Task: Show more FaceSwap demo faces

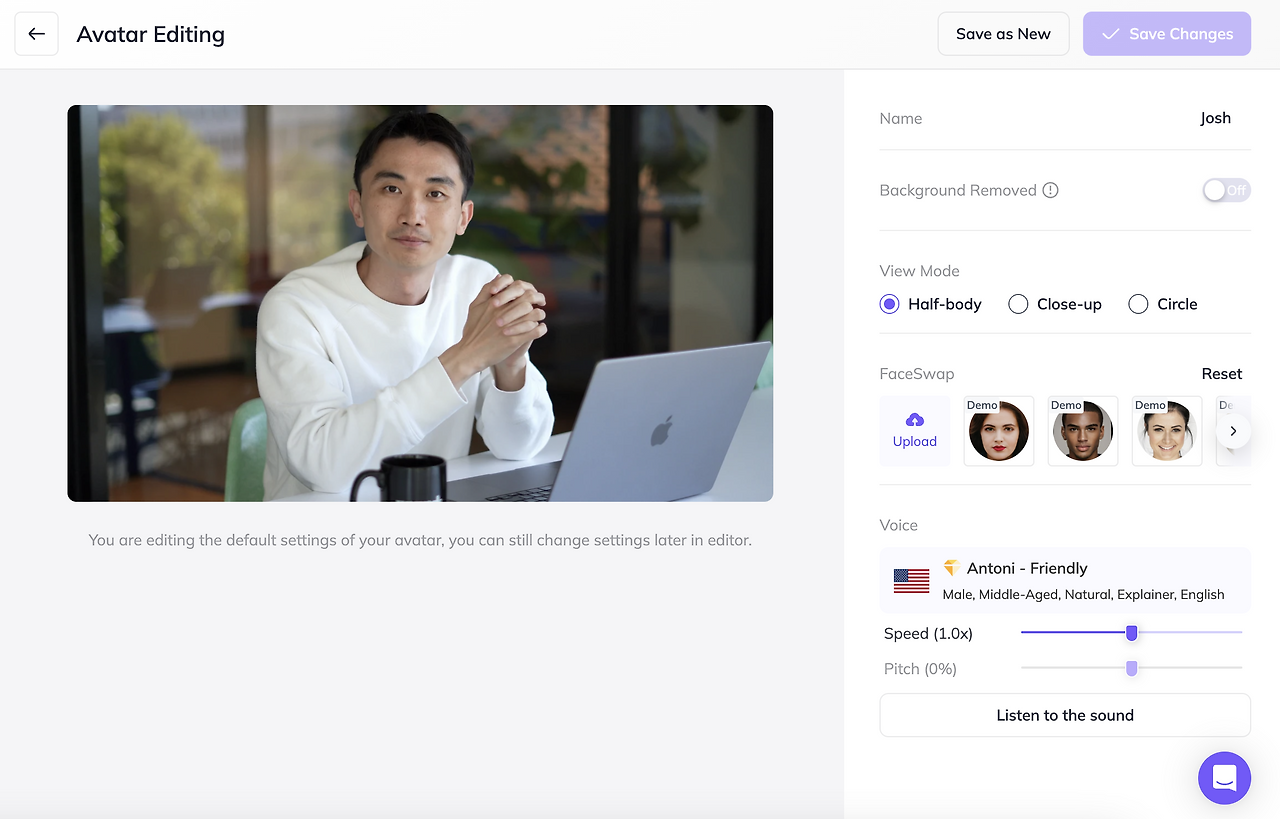Action: pos(1233,431)
